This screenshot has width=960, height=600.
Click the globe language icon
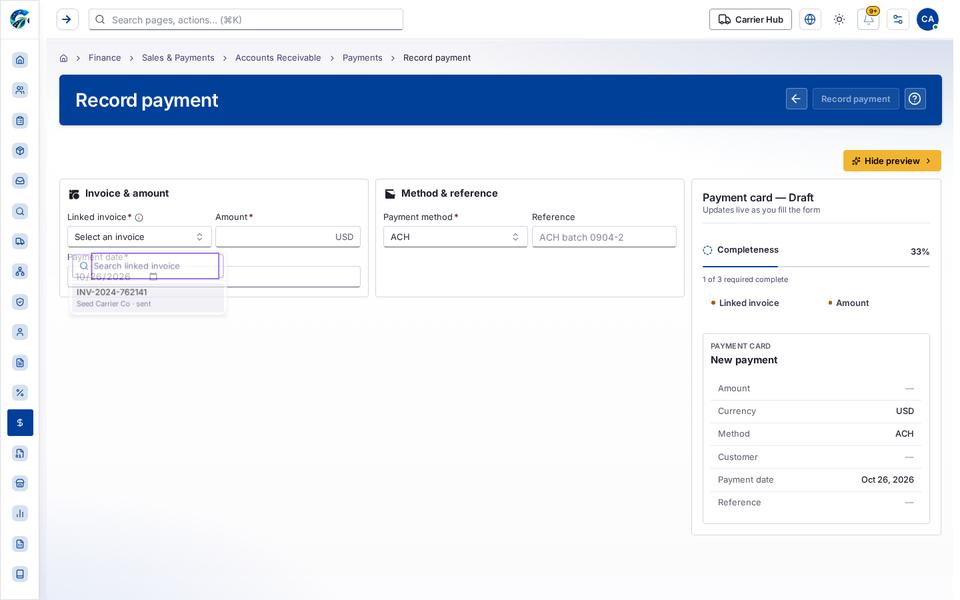(x=810, y=20)
